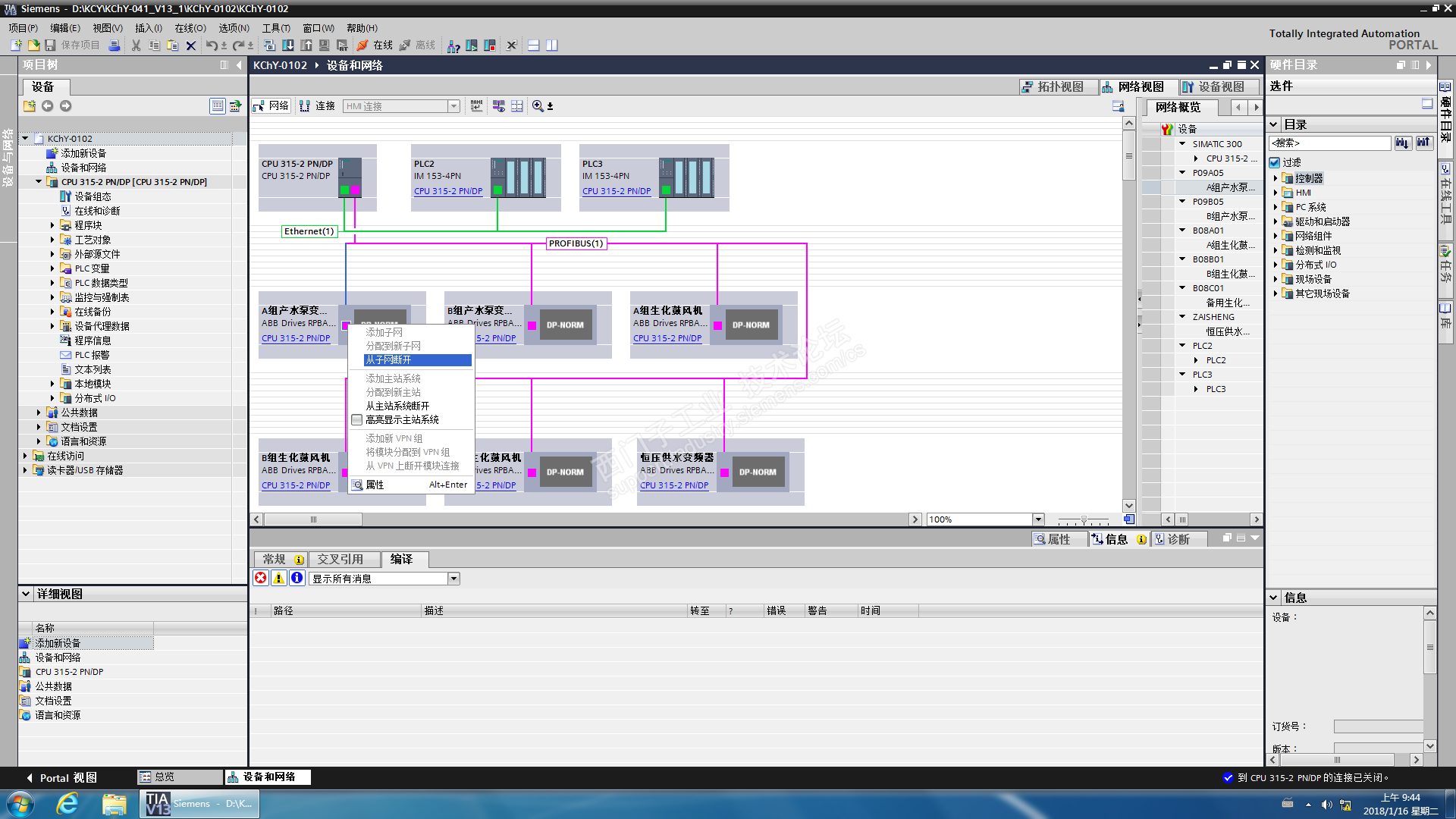Click the hardware catalog search field
Screen dimensions: 1456x819
click(1329, 143)
